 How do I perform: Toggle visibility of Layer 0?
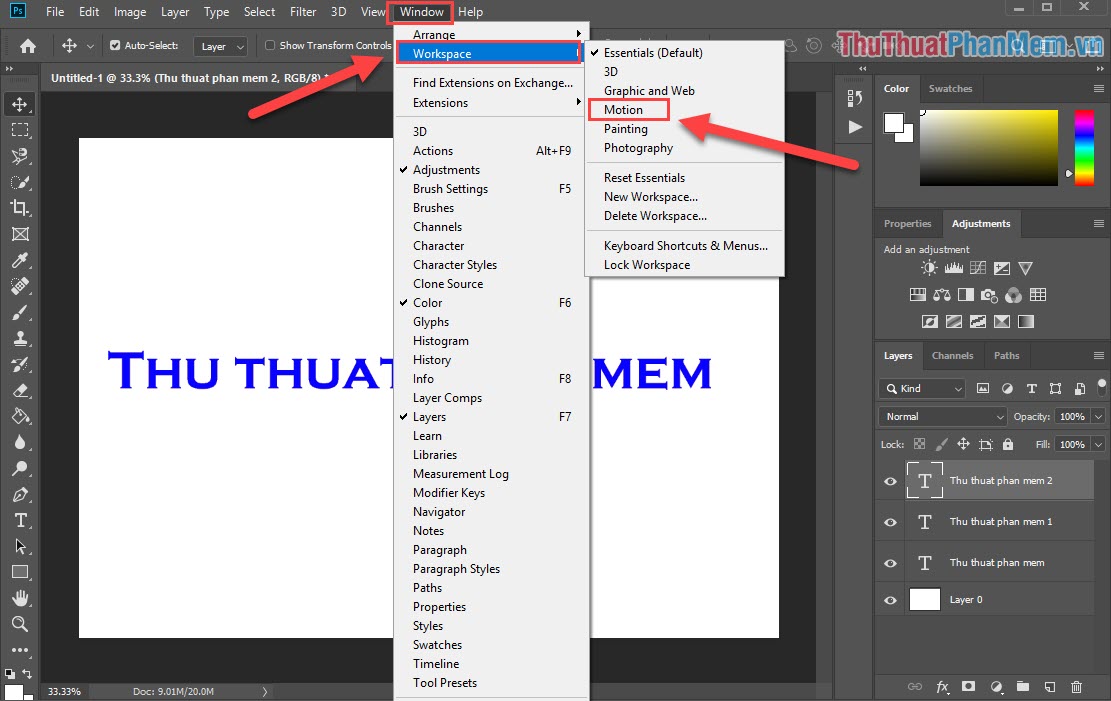889,600
